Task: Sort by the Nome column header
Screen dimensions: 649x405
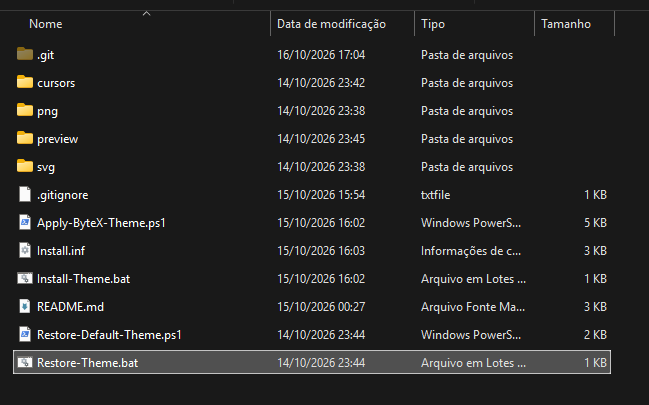Action: point(46,24)
